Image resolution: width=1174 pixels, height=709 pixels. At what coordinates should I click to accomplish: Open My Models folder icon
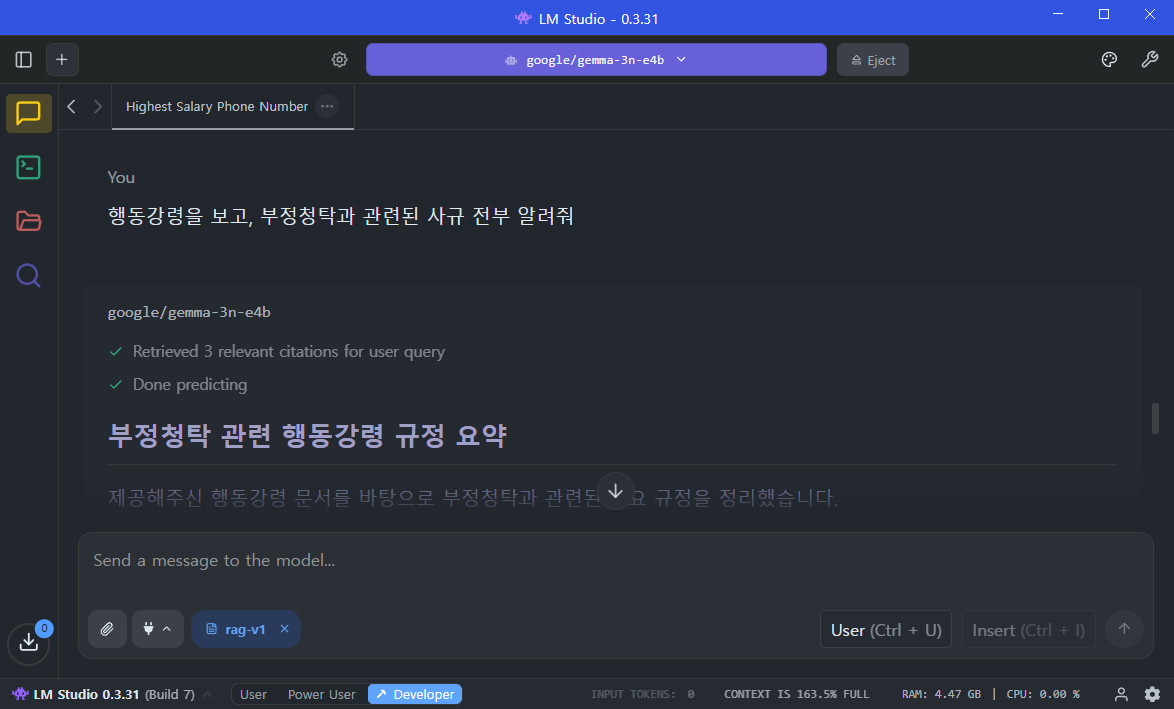[29, 221]
